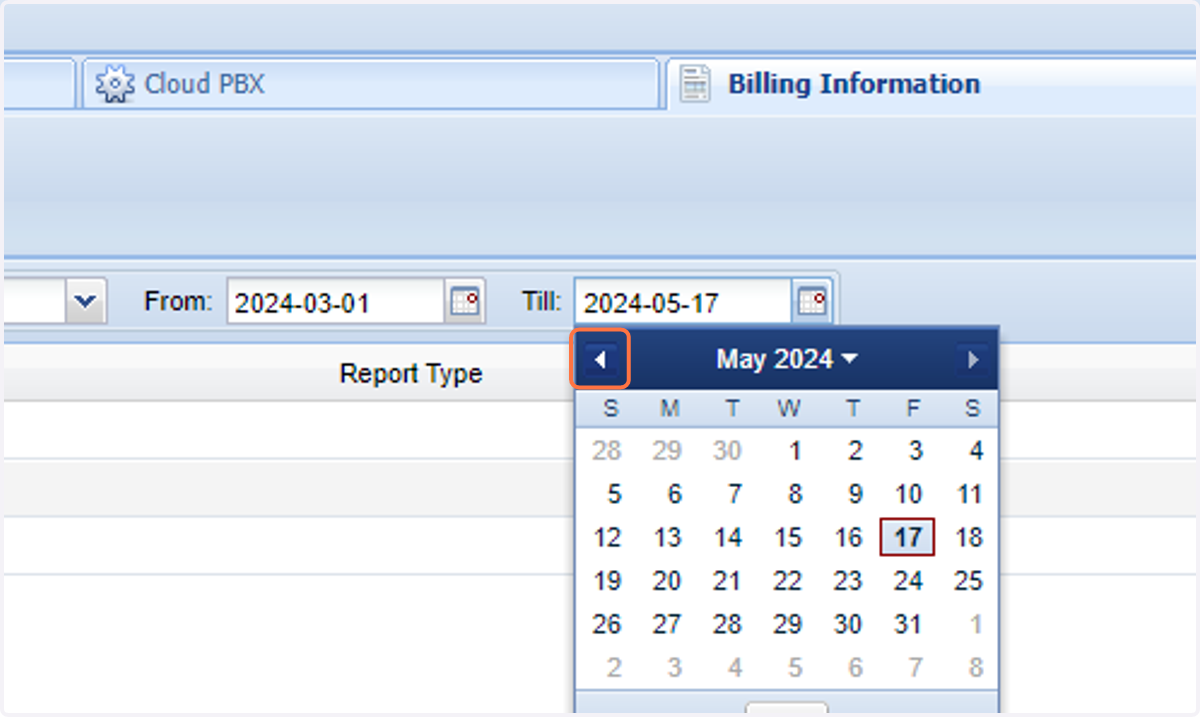Select May 19 in the calendar
Image resolution: width=1200 pixels, height=717 pixels.
(x=607, y=581)
